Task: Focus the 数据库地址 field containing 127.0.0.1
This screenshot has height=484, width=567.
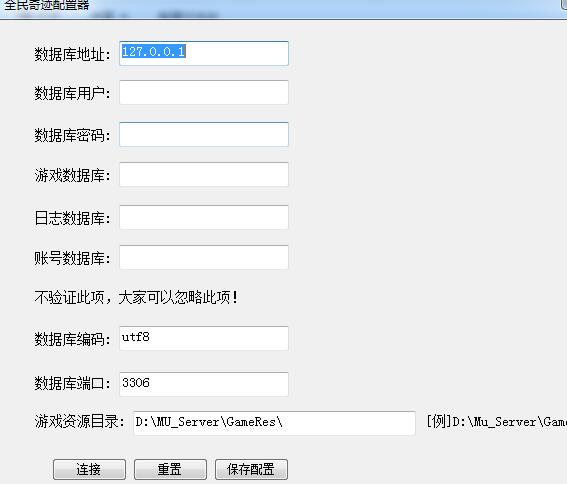Action: click(x=204, y=54)
